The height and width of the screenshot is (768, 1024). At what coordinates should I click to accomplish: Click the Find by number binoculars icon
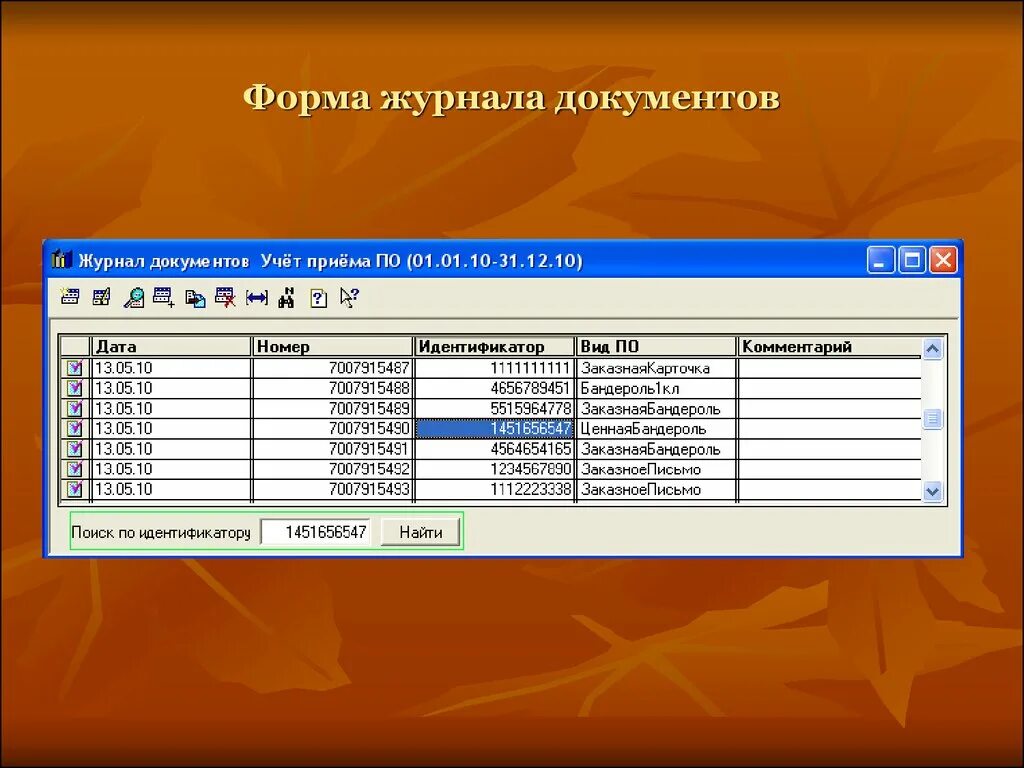coord(287,297)
